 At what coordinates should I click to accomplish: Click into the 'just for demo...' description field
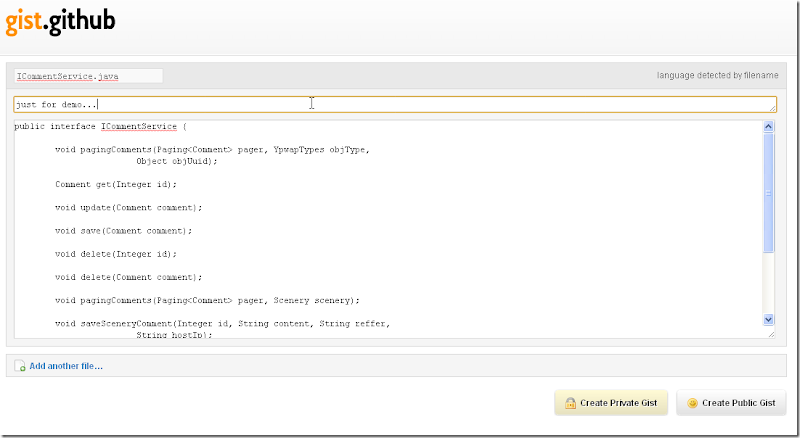click(x=390, y=104)
